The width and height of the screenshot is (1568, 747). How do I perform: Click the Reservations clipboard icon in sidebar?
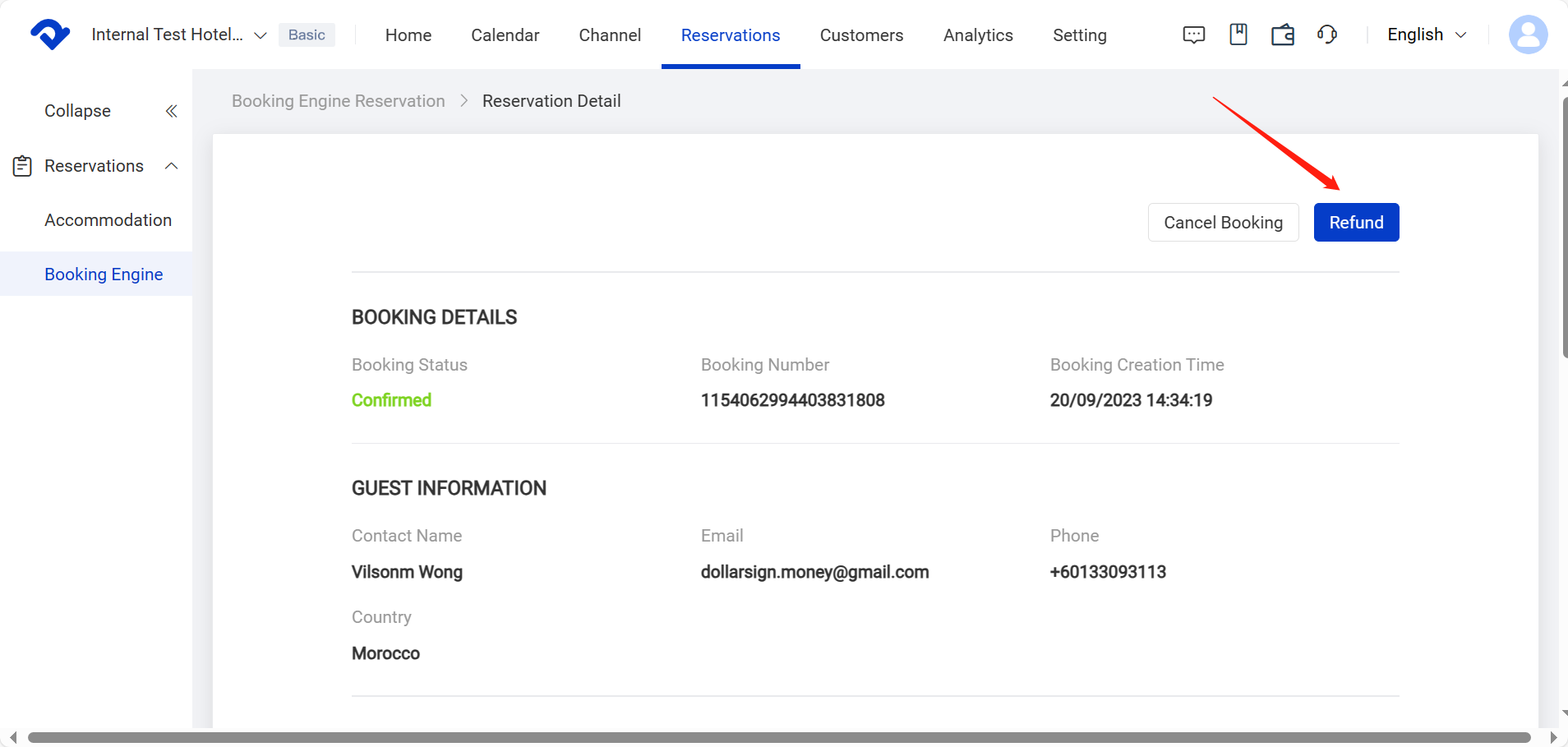22,166
